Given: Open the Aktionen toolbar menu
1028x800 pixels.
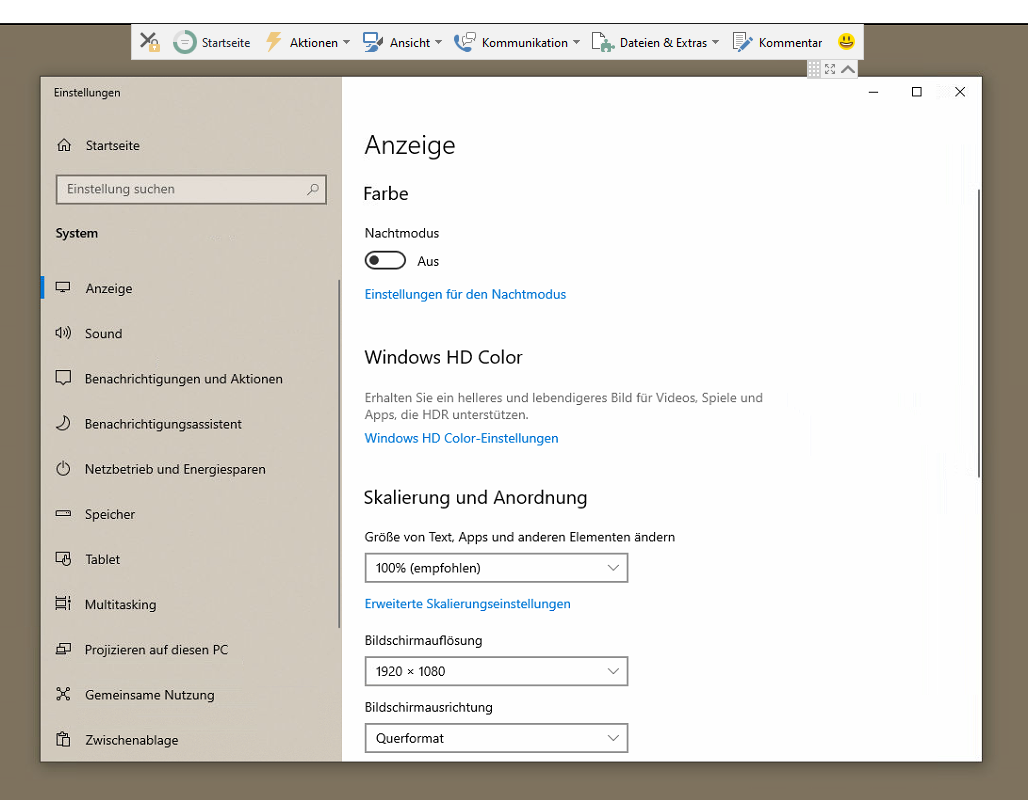Looking at the screenshot, I should 307,42.
